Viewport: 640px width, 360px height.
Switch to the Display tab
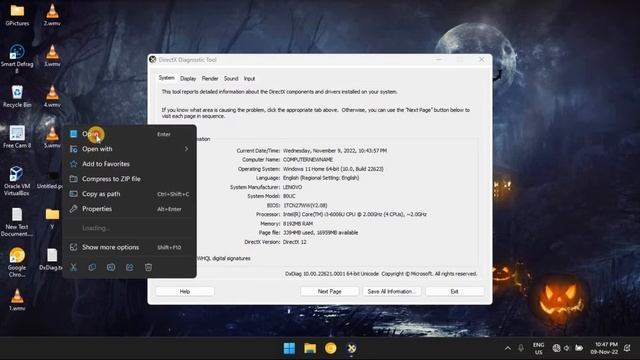point(188,78)
